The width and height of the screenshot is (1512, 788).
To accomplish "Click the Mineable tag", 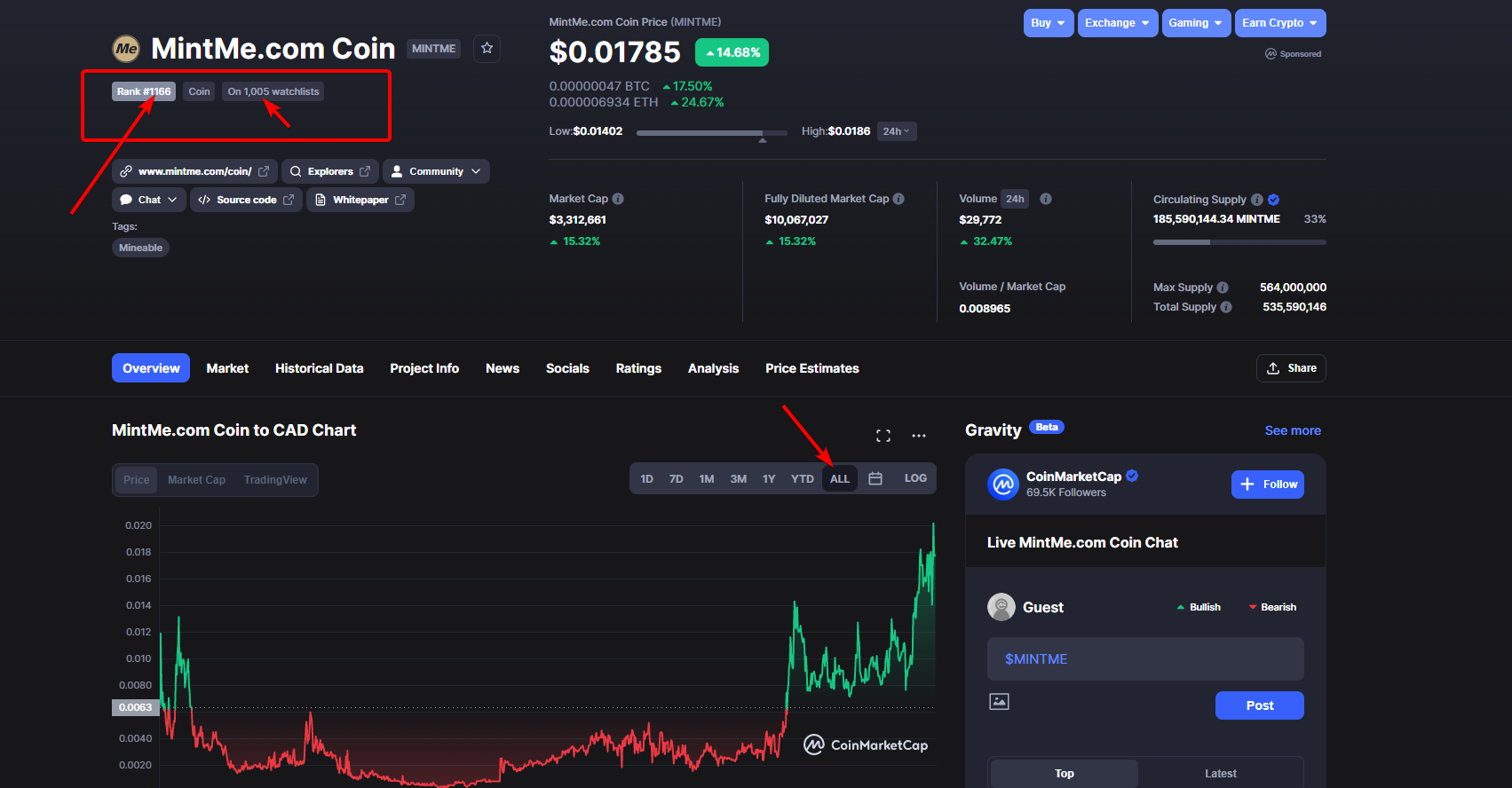I will (x=140, y=248).
